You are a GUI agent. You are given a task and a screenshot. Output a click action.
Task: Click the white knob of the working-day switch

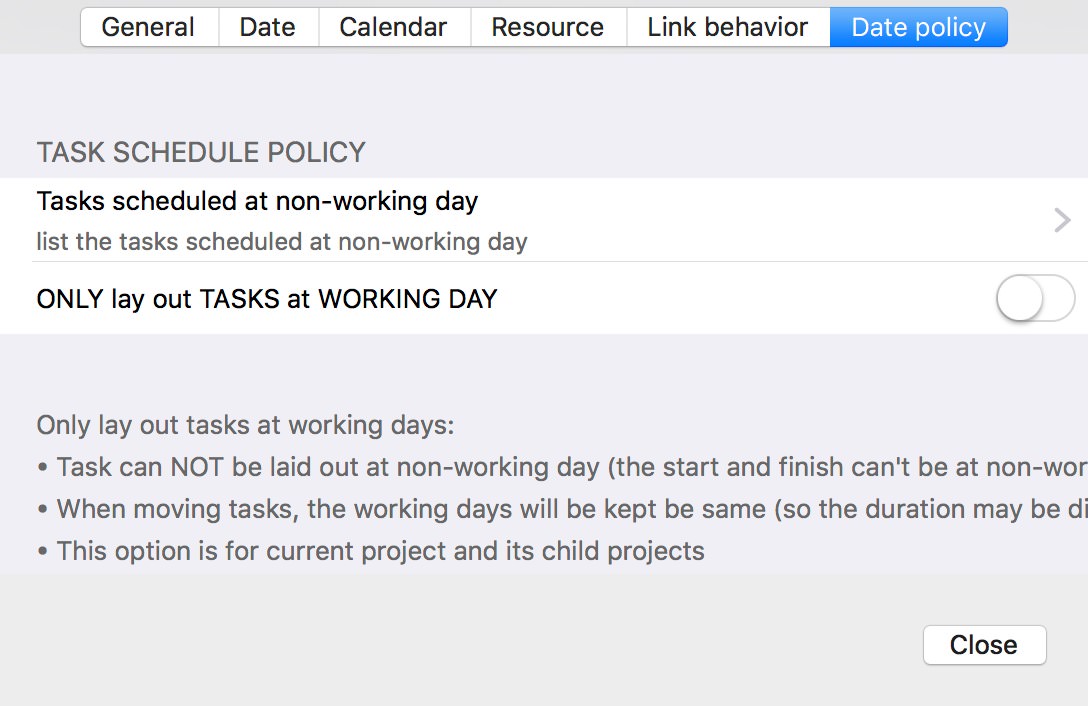point(1020,299)
